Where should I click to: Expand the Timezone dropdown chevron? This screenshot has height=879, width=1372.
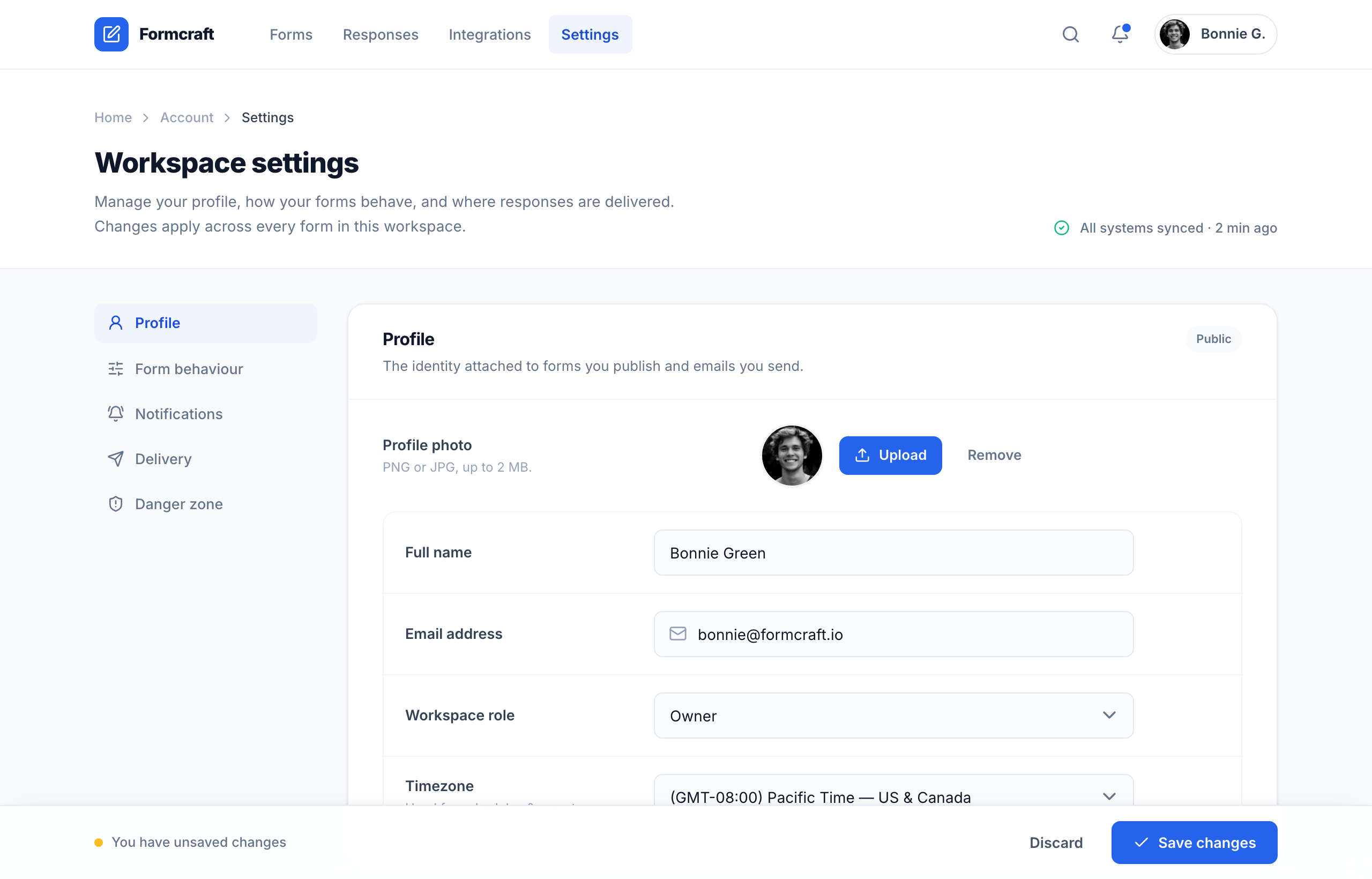tap(1109, 796)
